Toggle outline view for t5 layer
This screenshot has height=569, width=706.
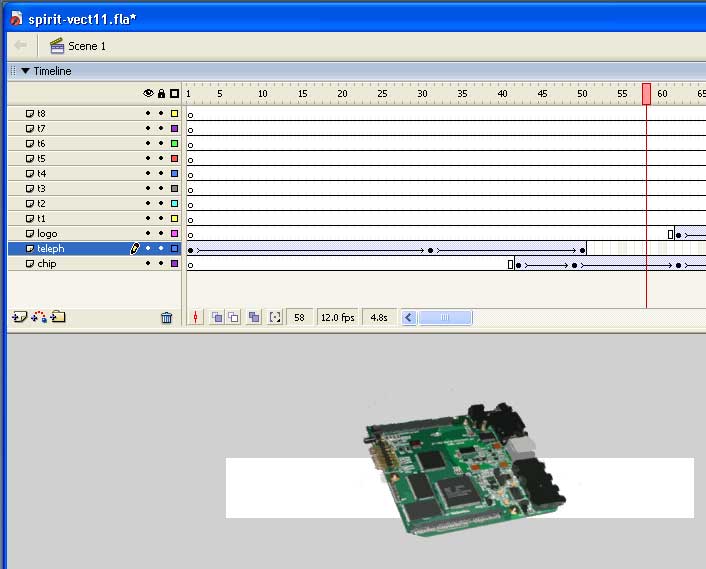174,159
